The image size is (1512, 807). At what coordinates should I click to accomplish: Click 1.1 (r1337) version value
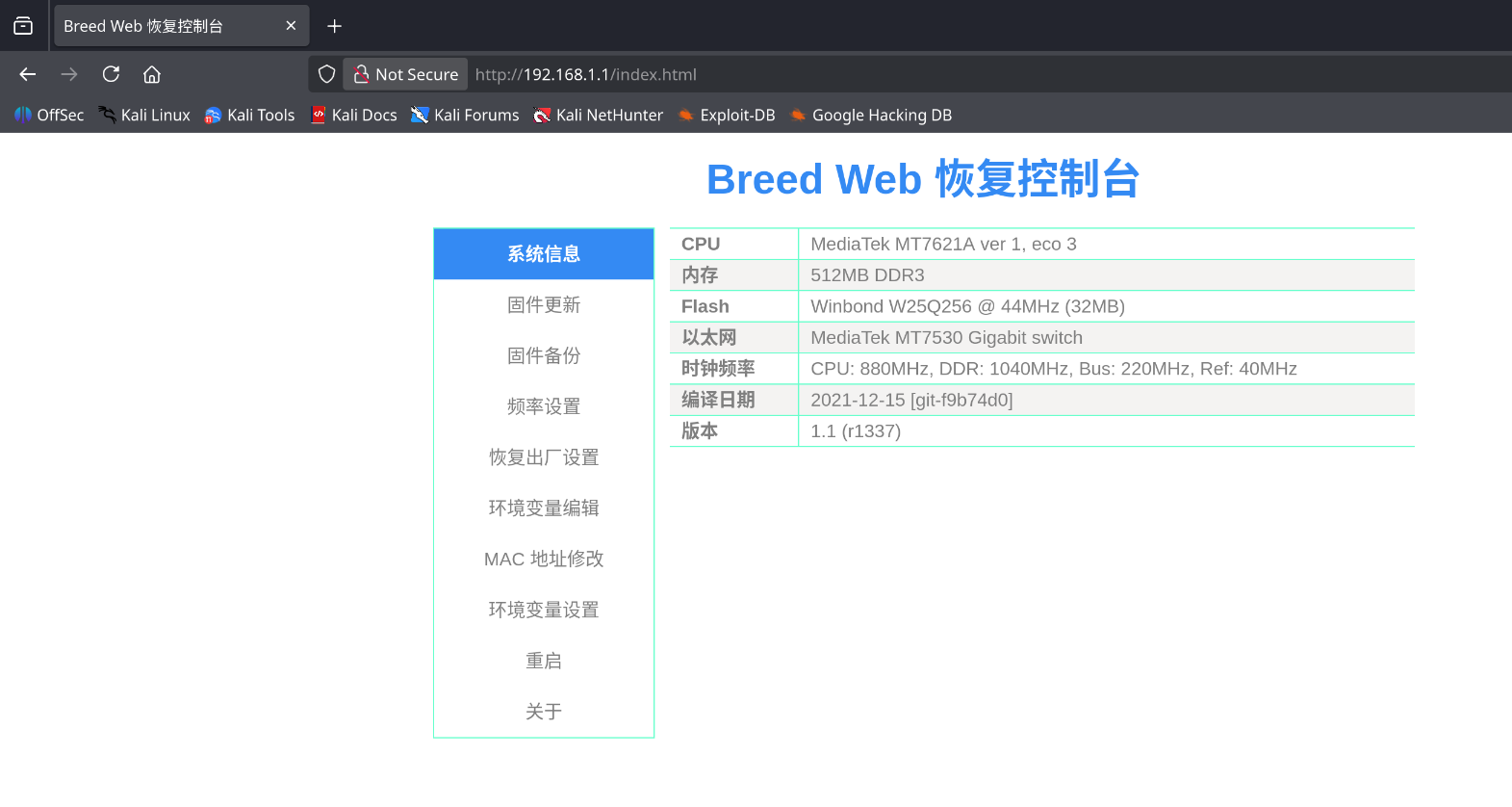pos(856,431)
